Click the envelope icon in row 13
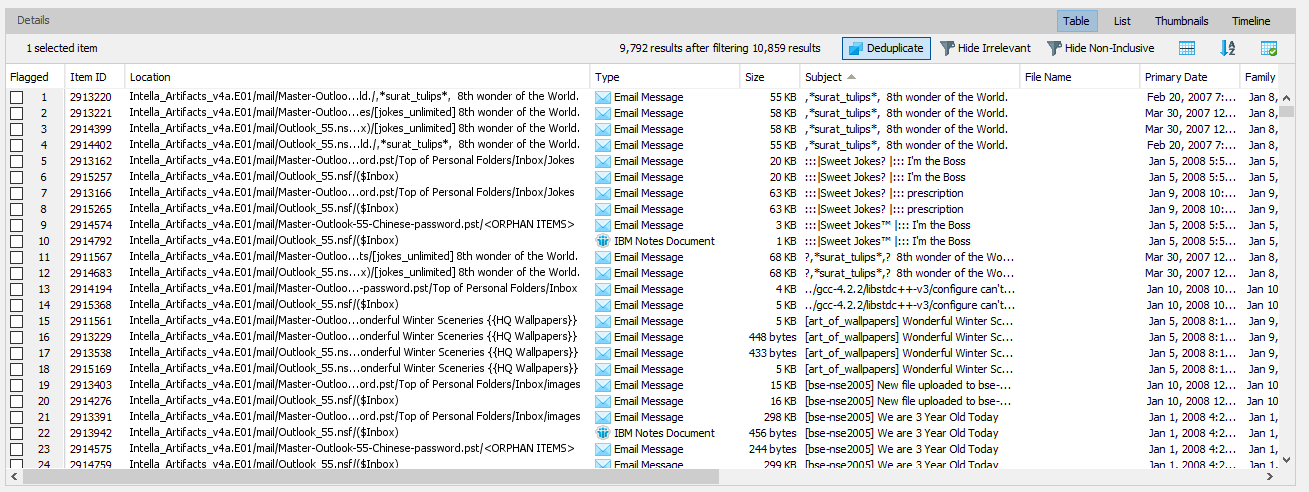Viewport: 1309px width, 492px height. coord(603,289)
